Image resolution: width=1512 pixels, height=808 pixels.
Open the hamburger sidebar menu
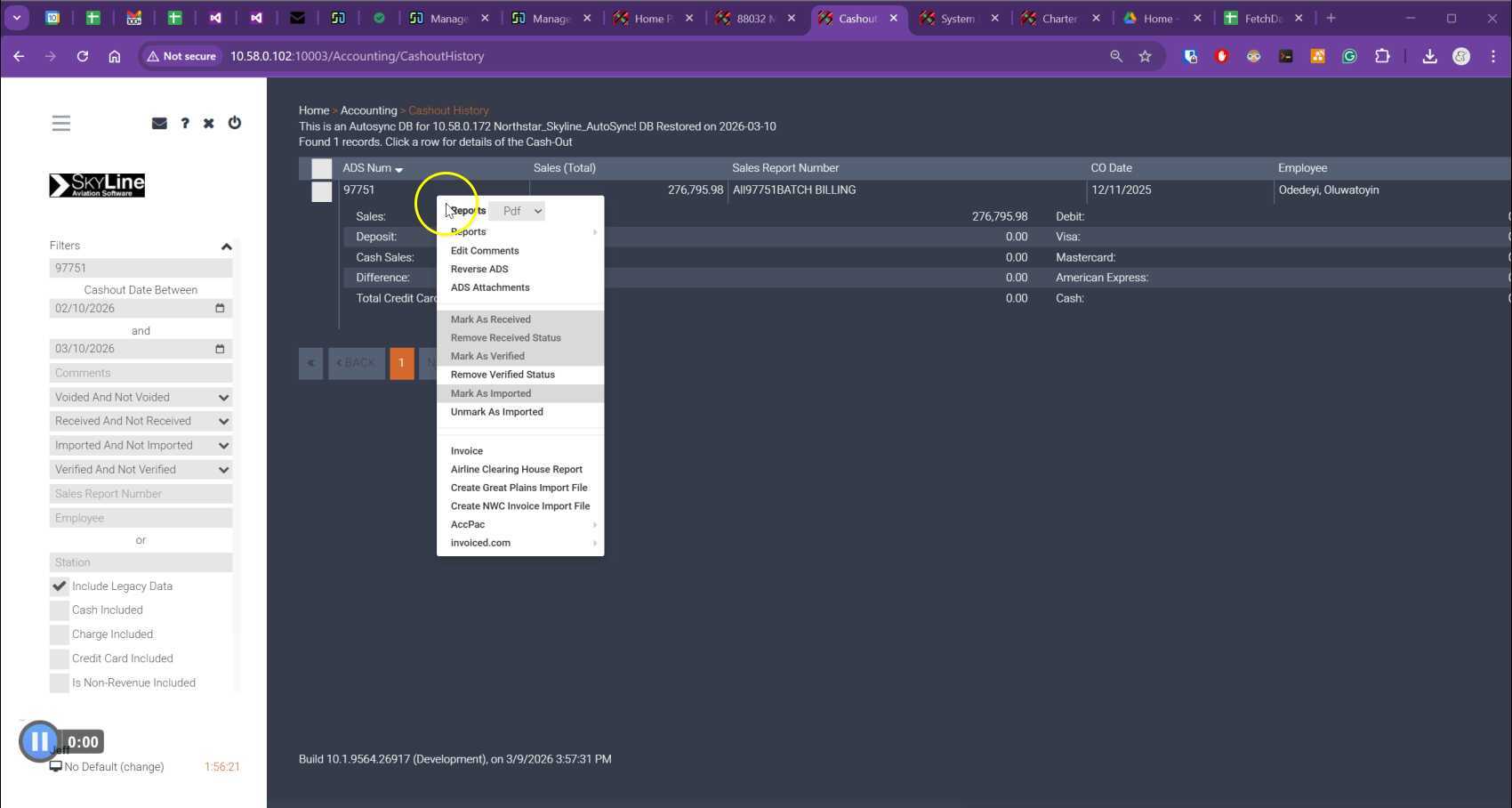click(x=60, y=124)
